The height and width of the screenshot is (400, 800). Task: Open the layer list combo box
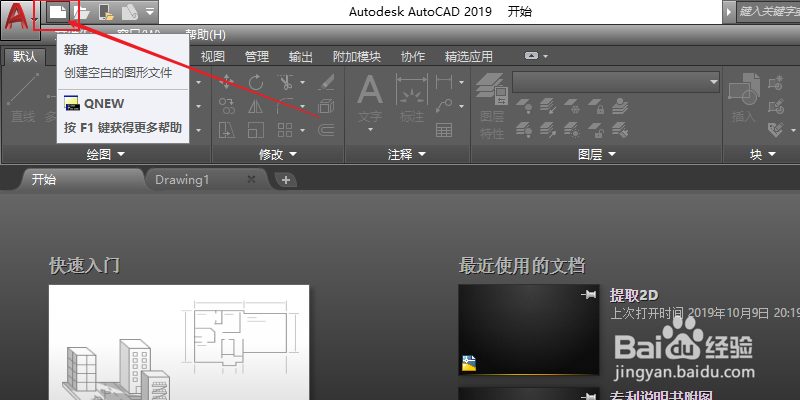point(616,82)
